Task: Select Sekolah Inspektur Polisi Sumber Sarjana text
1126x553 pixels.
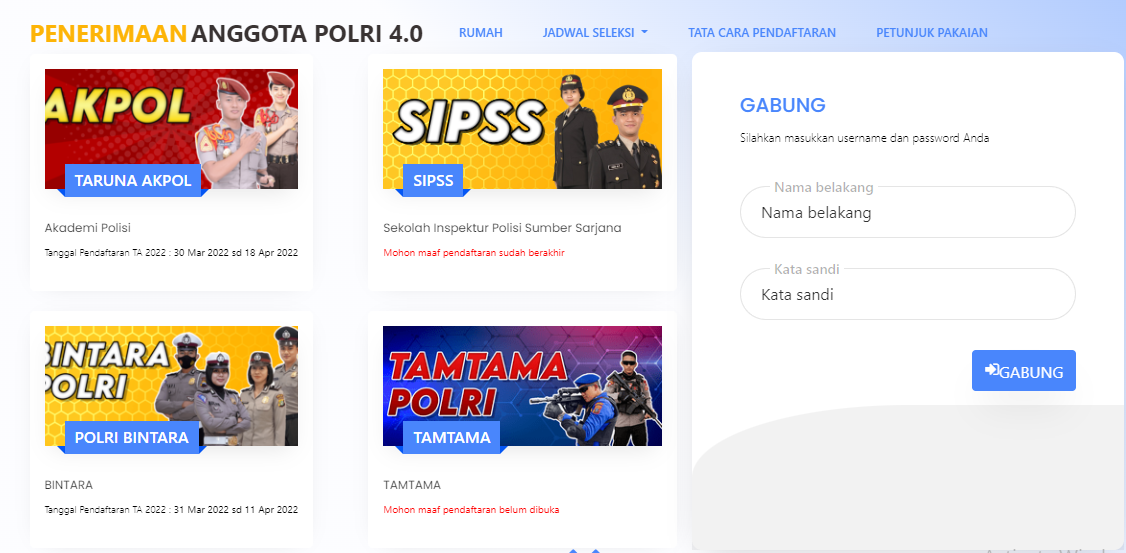Action: coord(502,228)
